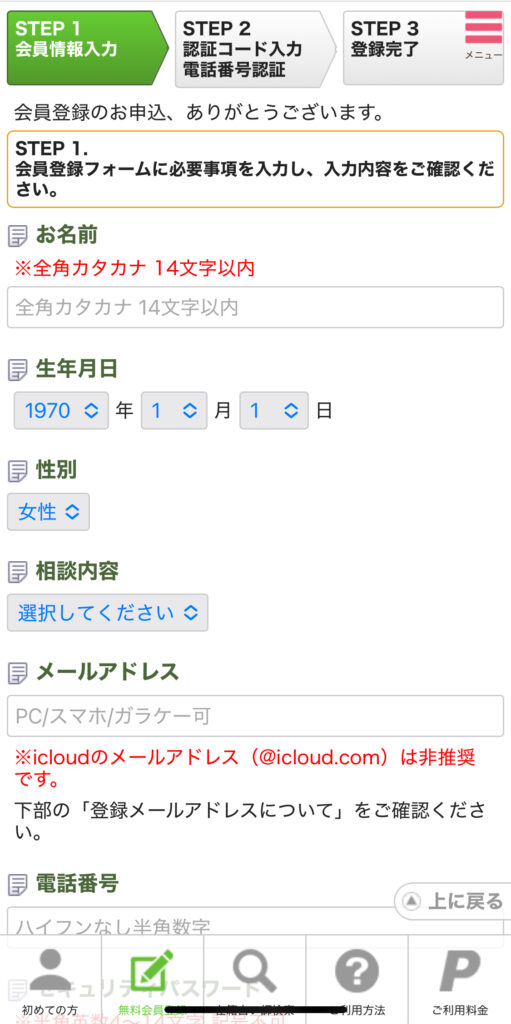Open the birth month dropdown

(x=174, y=410)
